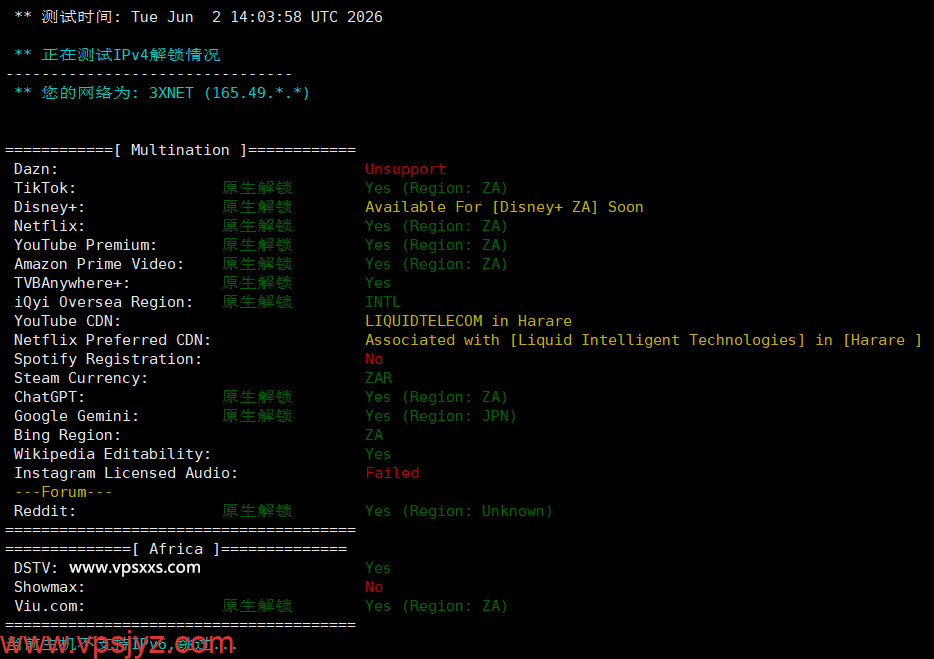Screen dimensions: 934x659
Task: Select the 'Dazn:' label
Action: [36, 169]
